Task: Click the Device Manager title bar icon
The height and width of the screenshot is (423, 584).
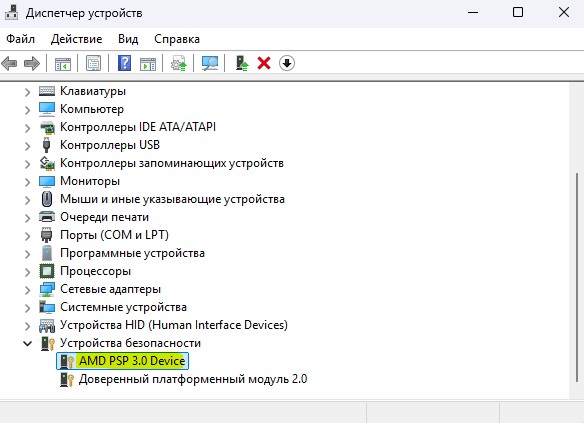Action: coord(11,13)
